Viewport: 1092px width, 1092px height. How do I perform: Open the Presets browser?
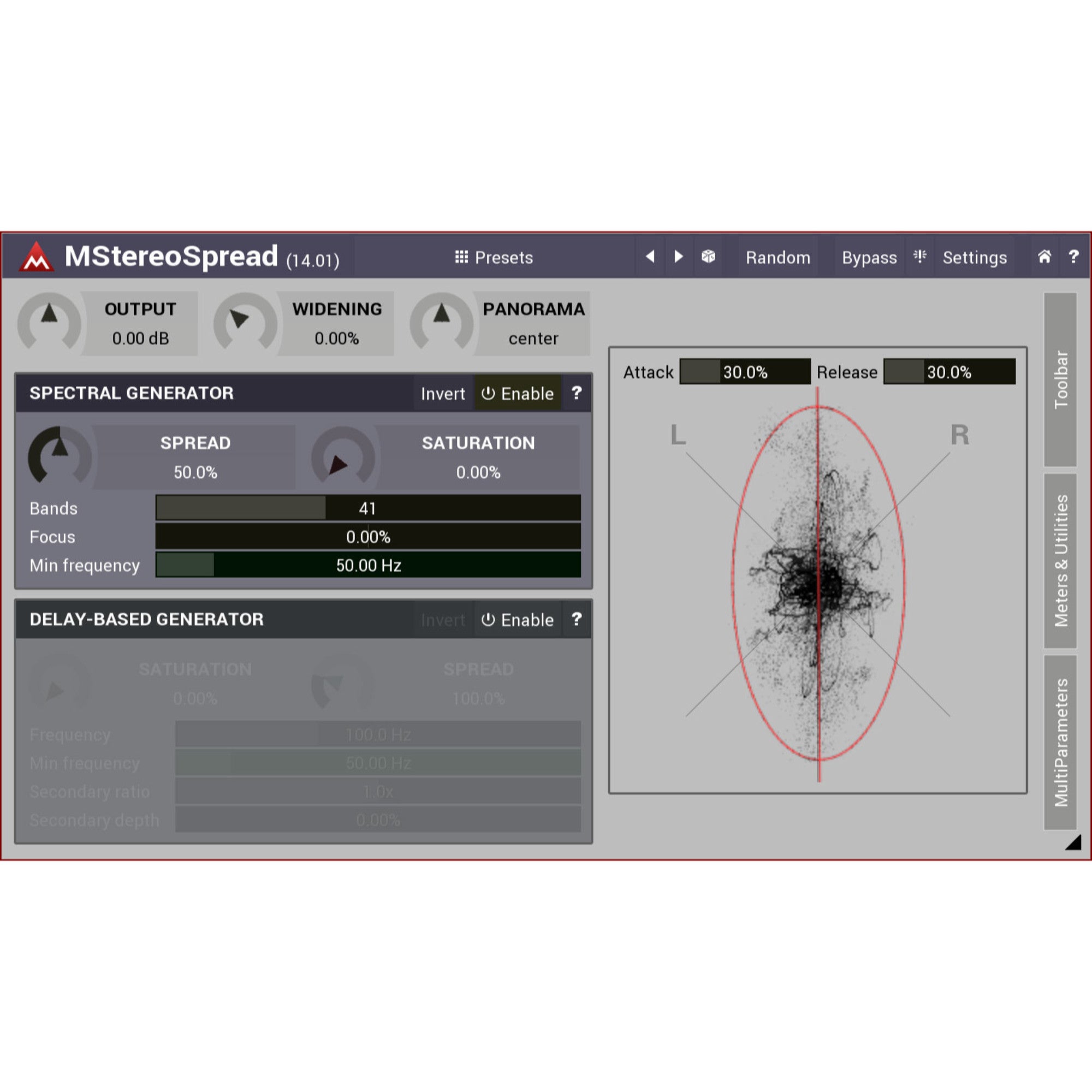tap(494, 258)
